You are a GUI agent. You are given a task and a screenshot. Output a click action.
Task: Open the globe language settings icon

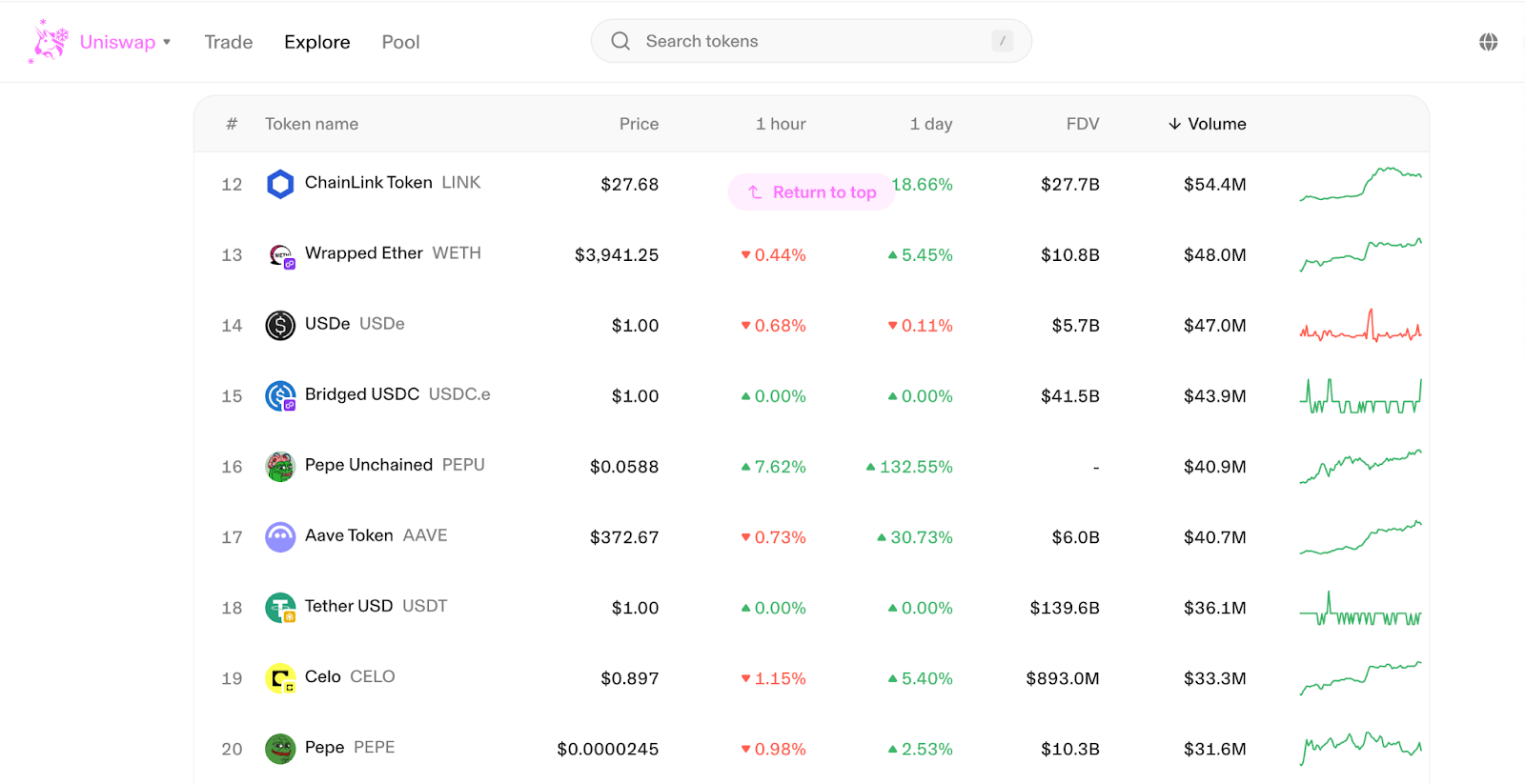[x=1488, y=42]
